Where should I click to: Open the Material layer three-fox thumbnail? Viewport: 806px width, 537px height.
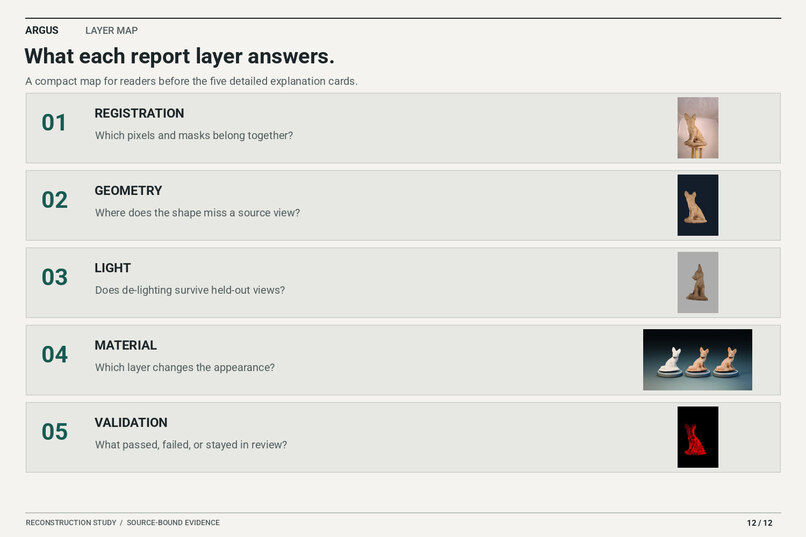698,360
